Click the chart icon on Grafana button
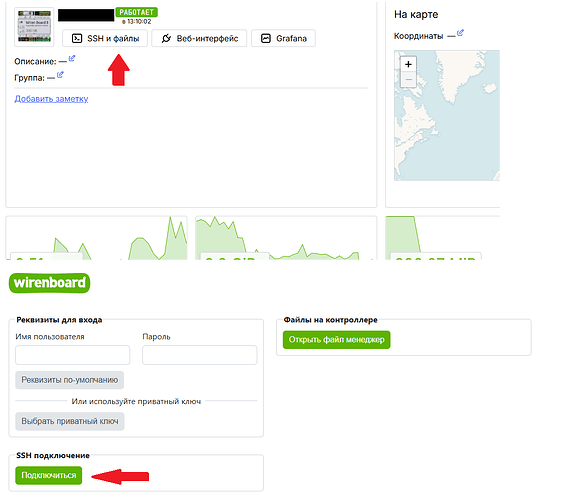 (265, 38)
